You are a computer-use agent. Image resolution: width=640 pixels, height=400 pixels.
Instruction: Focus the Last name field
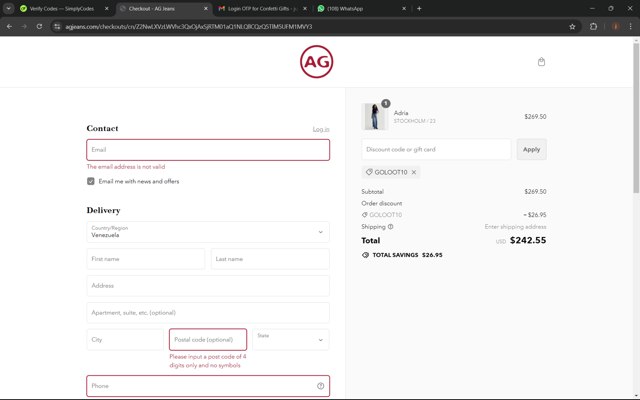pos(270,259)
